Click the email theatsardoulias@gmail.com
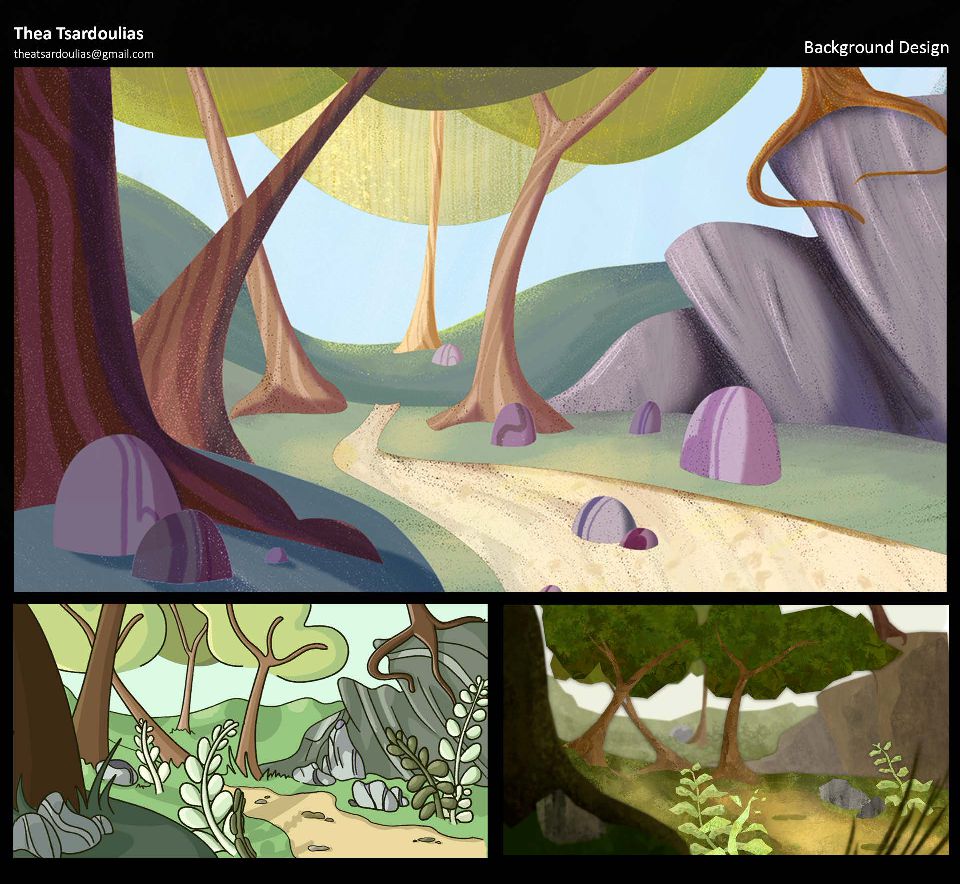The height and width of the screenshot is (884, 960). pos(83,54)
